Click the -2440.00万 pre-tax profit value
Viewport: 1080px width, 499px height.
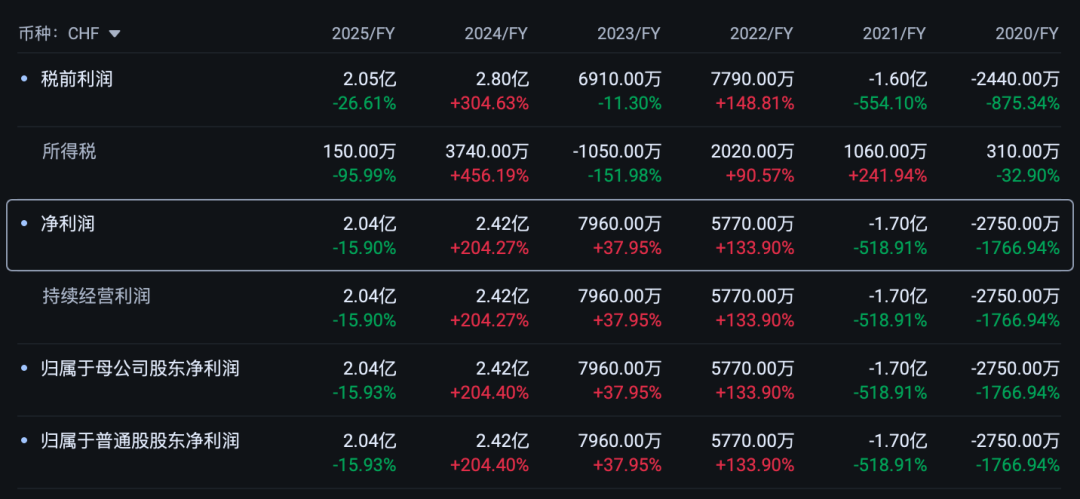coord(1014,80)
